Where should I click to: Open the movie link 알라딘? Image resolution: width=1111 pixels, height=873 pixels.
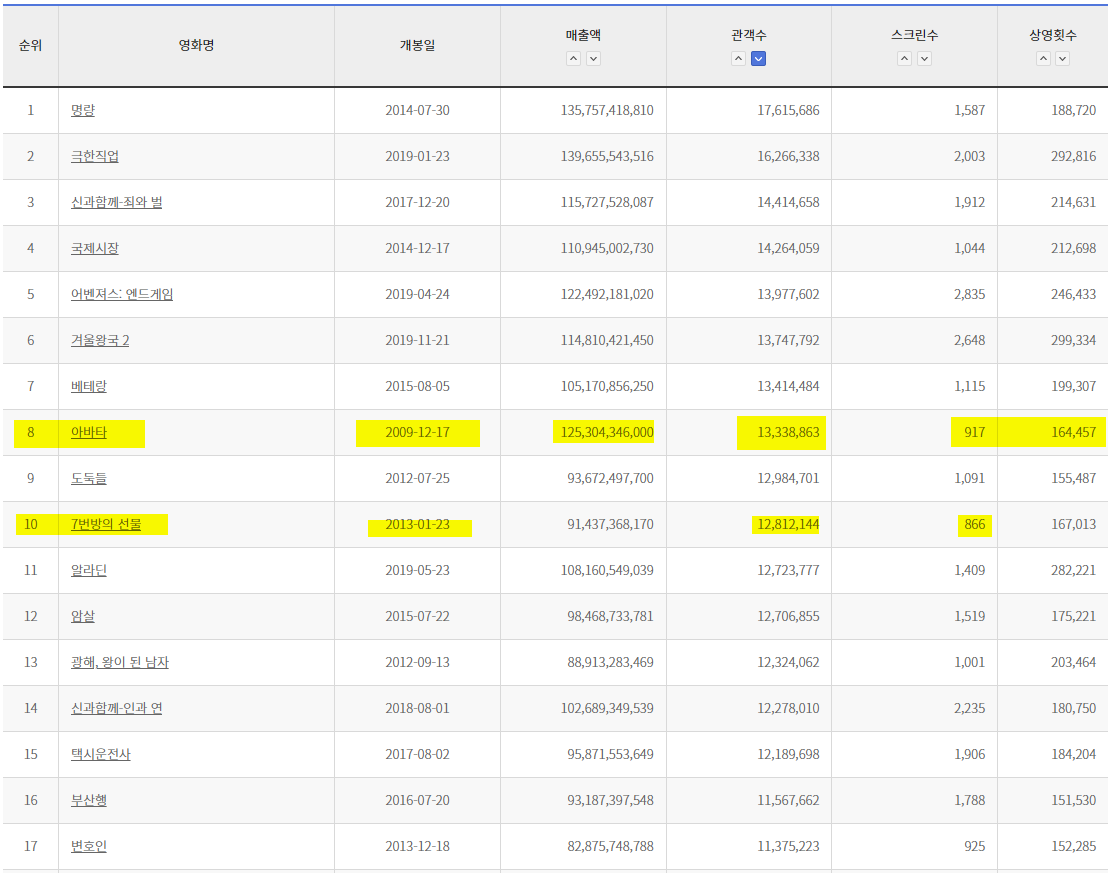[89, 570]
